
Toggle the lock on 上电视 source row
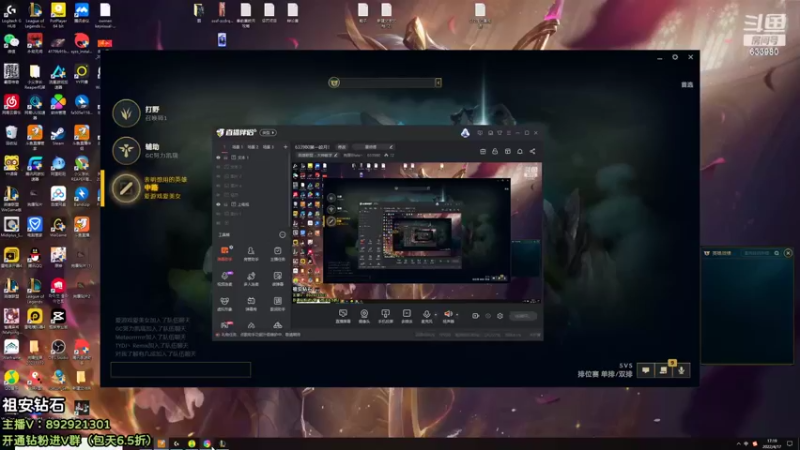(226, 204)
